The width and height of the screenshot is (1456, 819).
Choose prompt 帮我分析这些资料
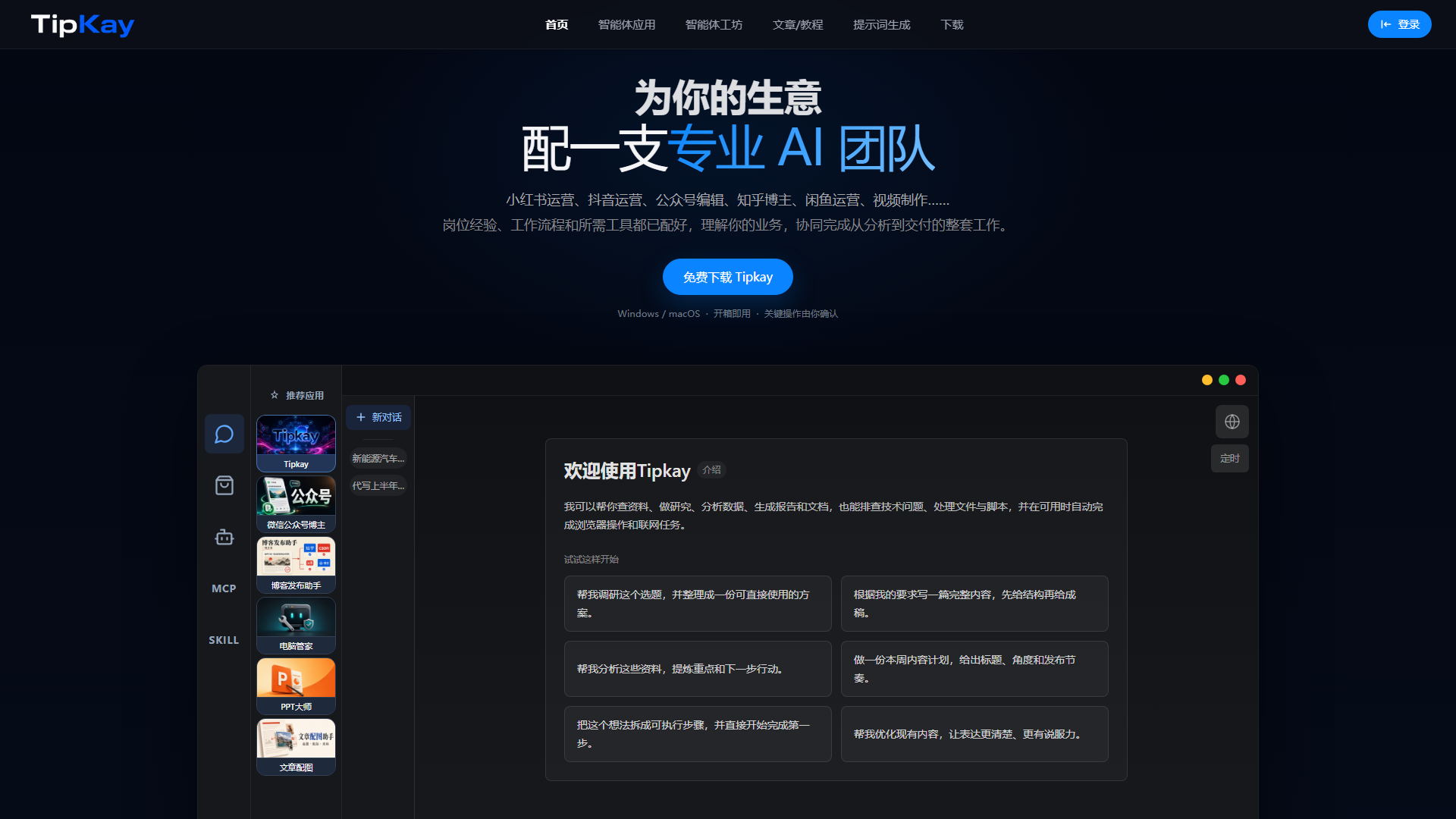[x=698, y=669]
